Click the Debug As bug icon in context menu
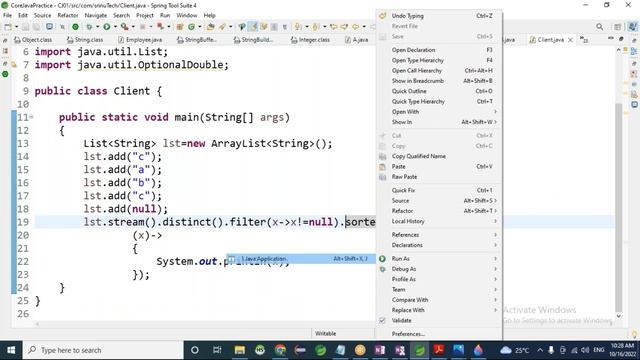The width and height of the screenshot is (640, 360). click(x=382, y=269)
